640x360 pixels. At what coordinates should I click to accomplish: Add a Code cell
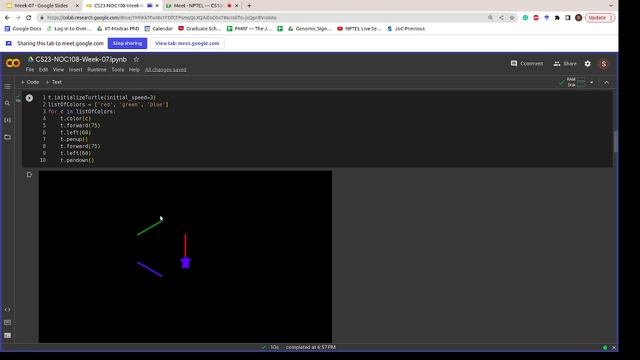coord(30,82)
